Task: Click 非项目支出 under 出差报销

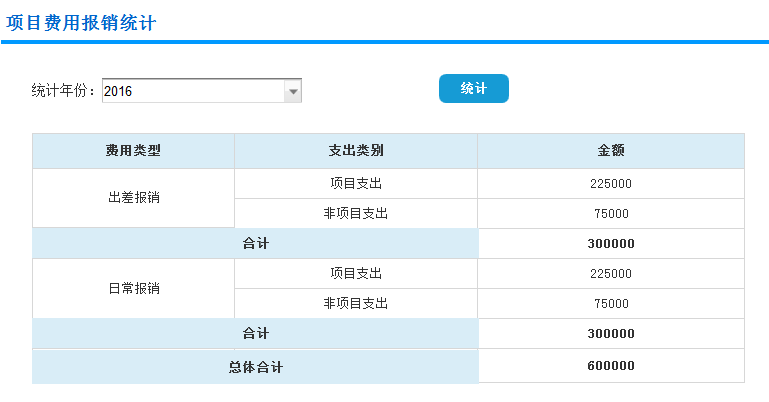Action: pos(356,213)
